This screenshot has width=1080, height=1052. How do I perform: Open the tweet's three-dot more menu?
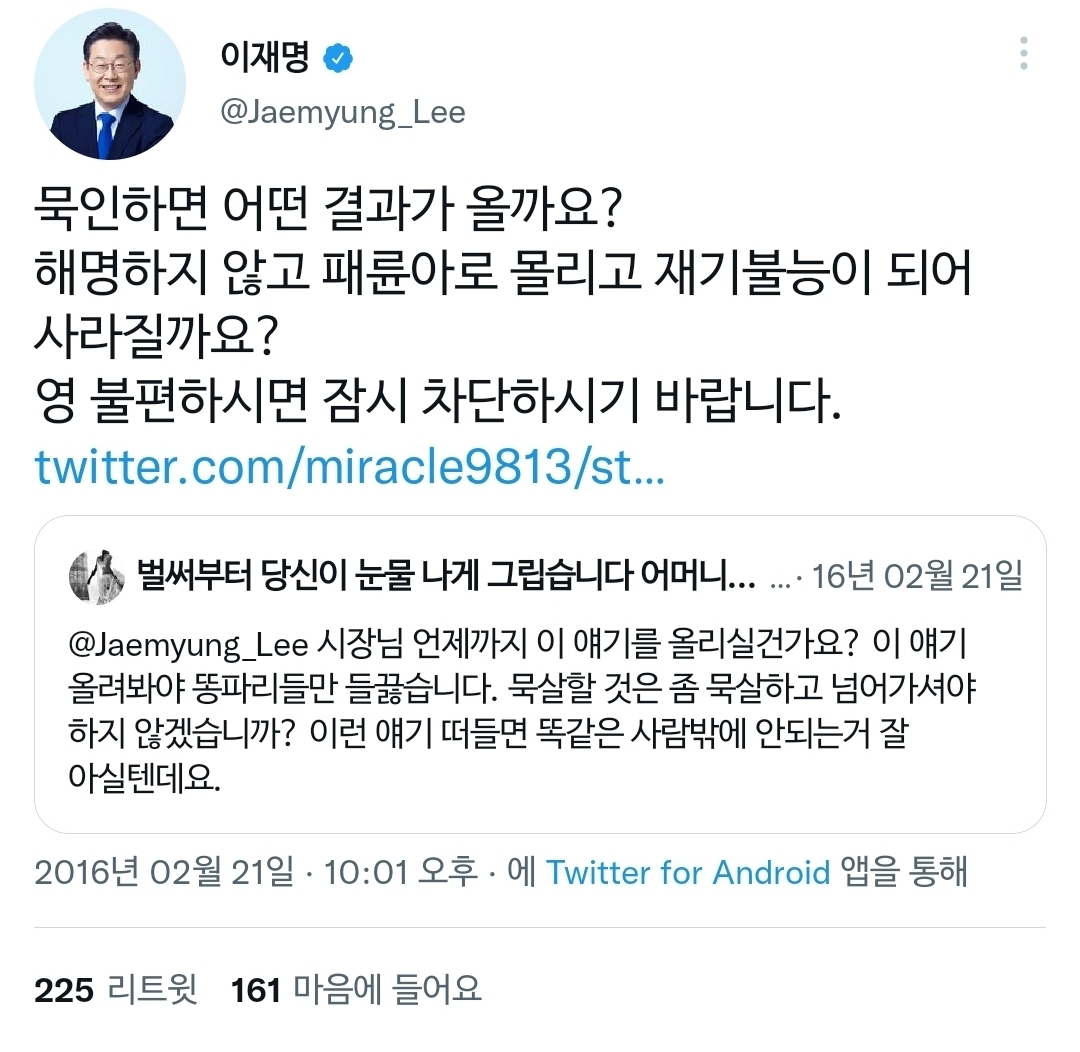pyautogui.click(x=1023, y=52)
